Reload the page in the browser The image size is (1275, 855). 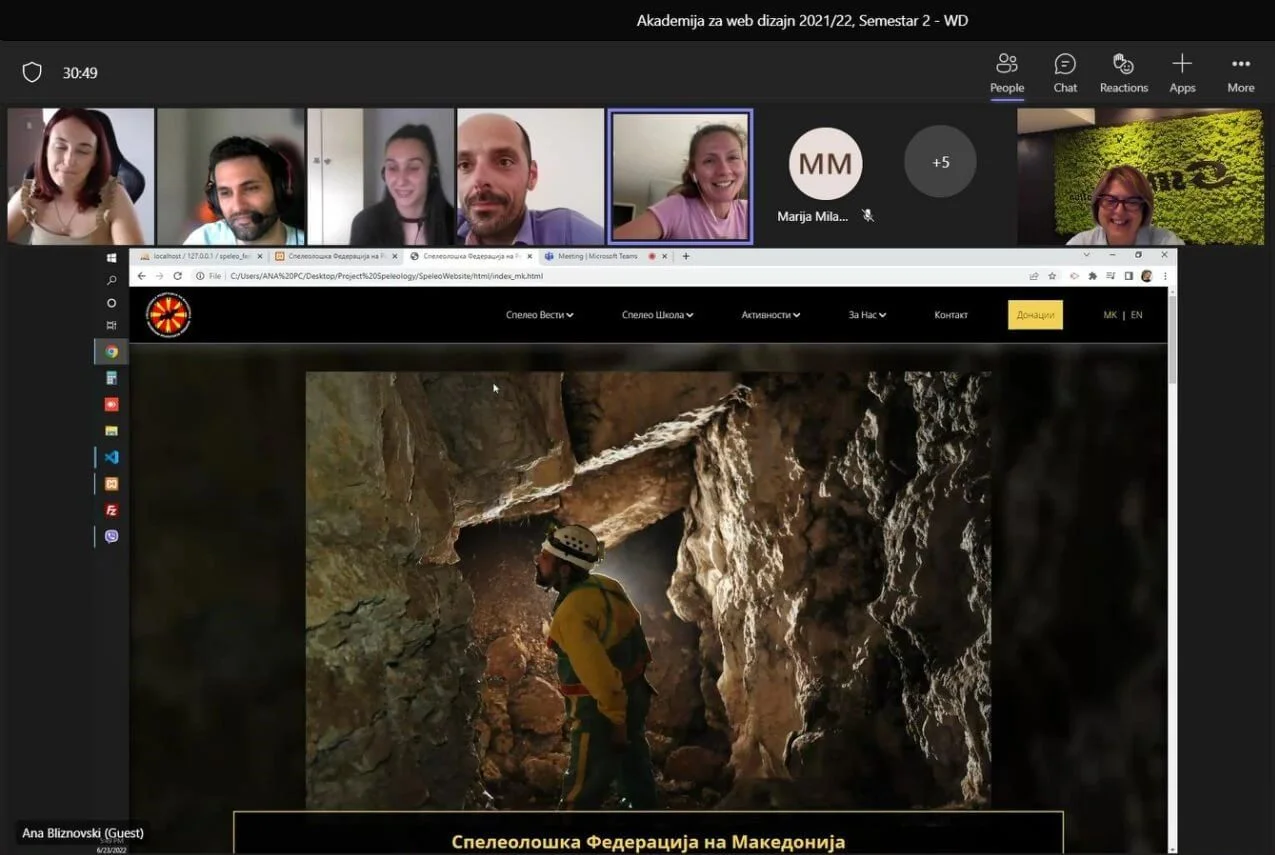178,276
